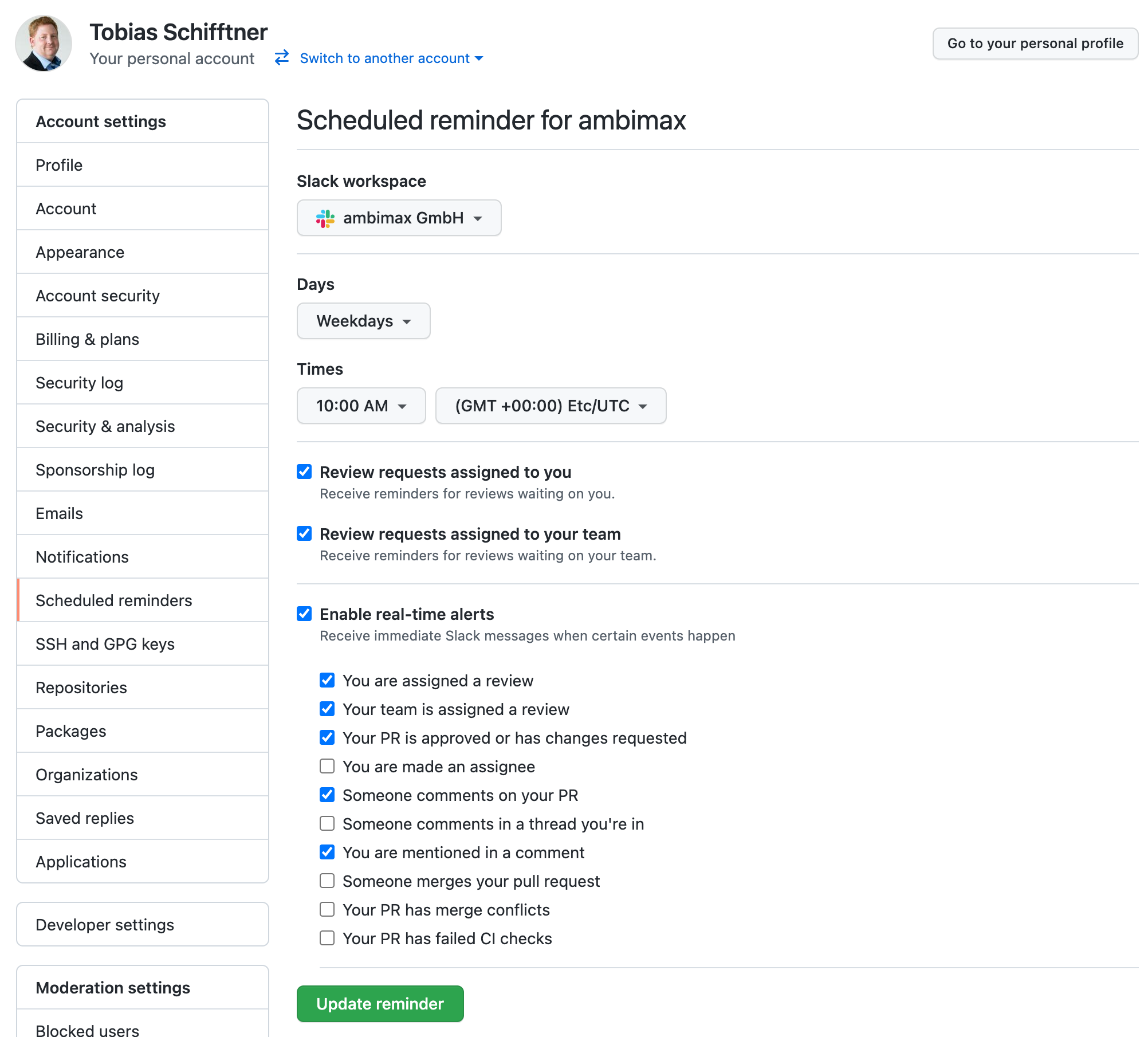Open the 10:00 AM time dropdown
The image size is (1148, 1037).
pyautogui.click(x=361, y=406)
